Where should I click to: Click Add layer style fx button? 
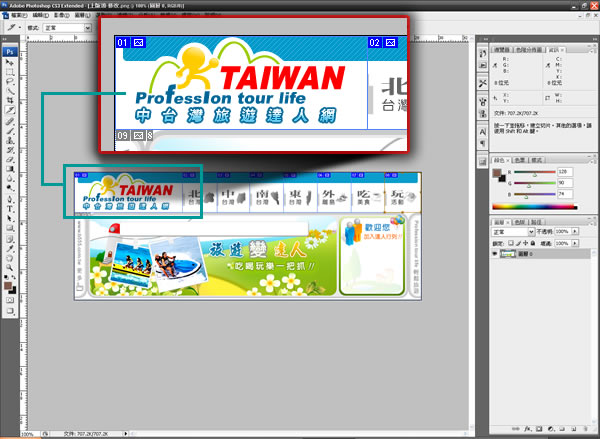pos(527,429)
